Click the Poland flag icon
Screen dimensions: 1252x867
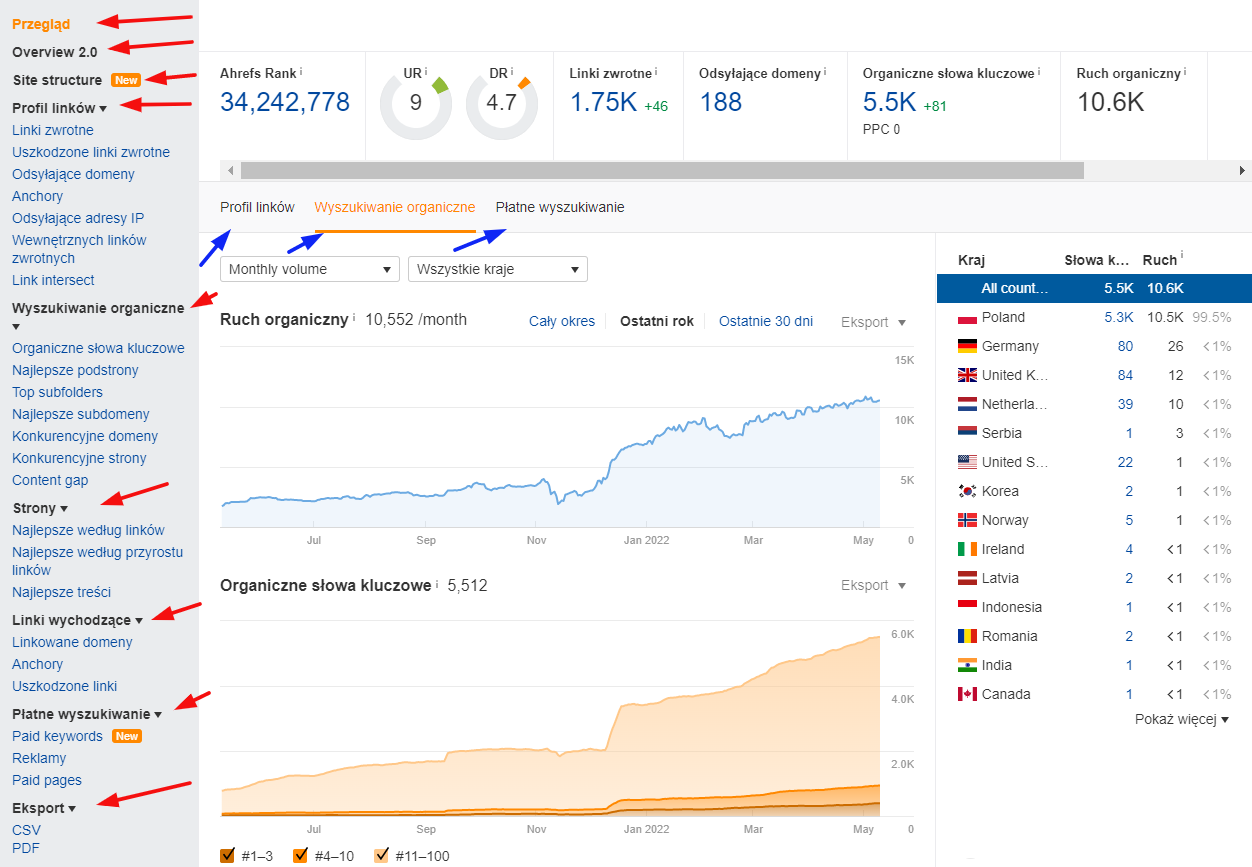tap(967, 318)
